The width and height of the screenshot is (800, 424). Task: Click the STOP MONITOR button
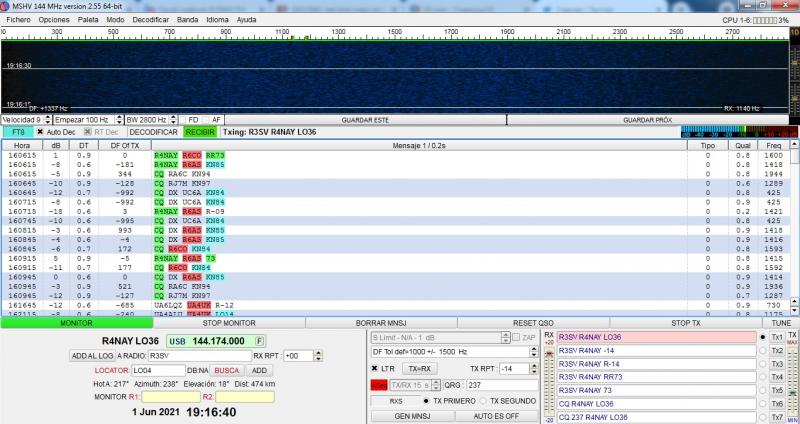[228, 323]
